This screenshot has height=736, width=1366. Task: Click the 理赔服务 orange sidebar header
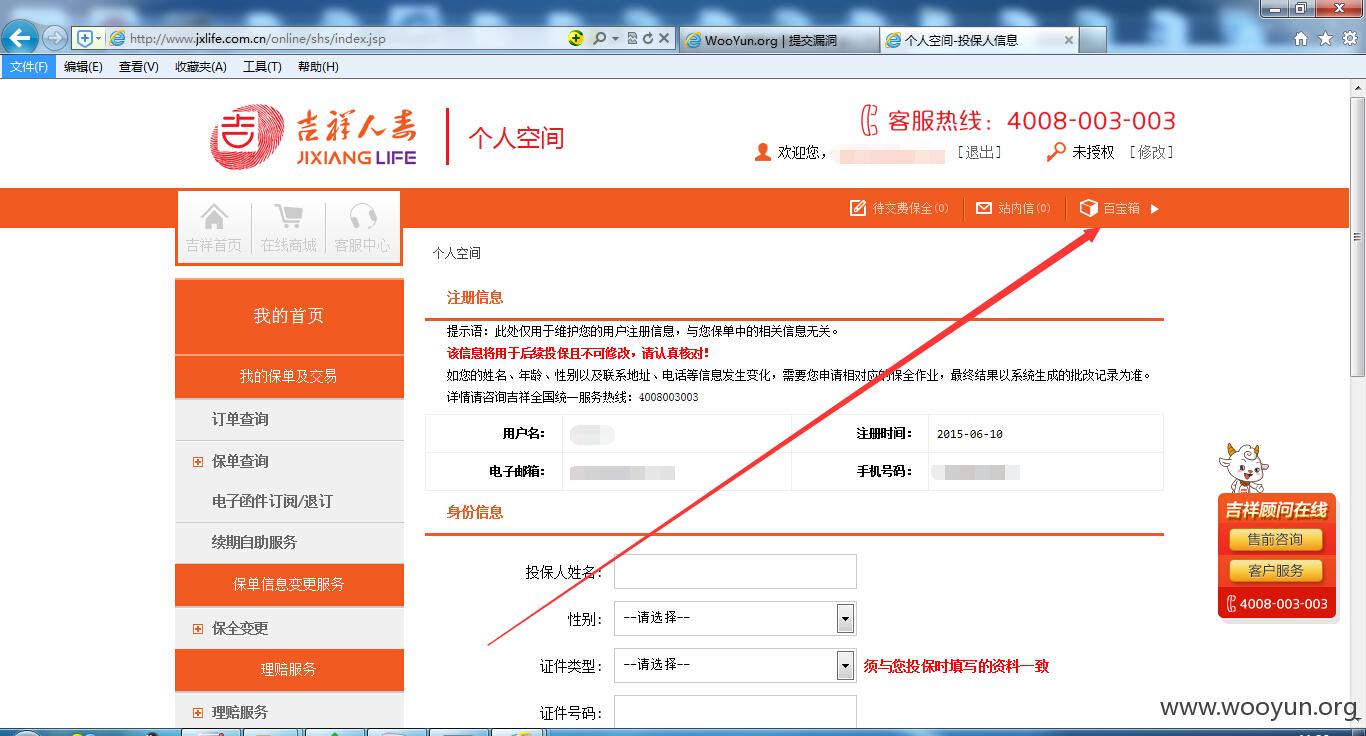pyautogui.click(x=289, y=669)
